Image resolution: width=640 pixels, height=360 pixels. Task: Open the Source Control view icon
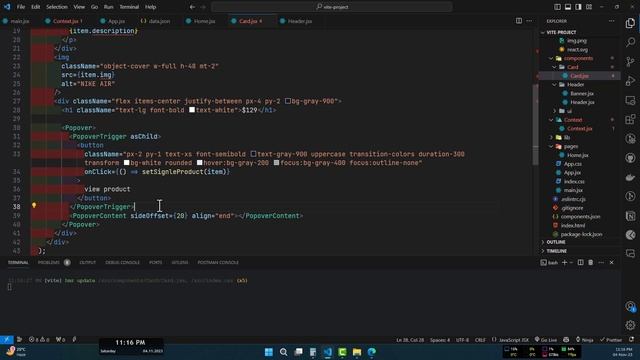click(x=630, y=62)
